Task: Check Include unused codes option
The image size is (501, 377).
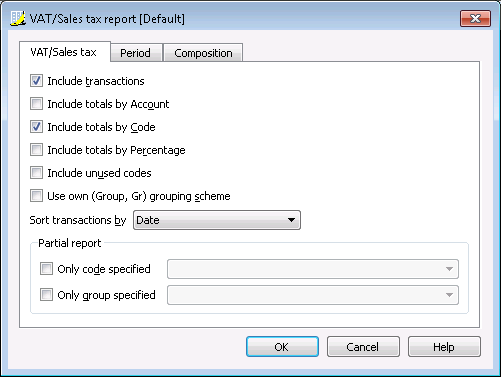Action: (x=36, y=173)
